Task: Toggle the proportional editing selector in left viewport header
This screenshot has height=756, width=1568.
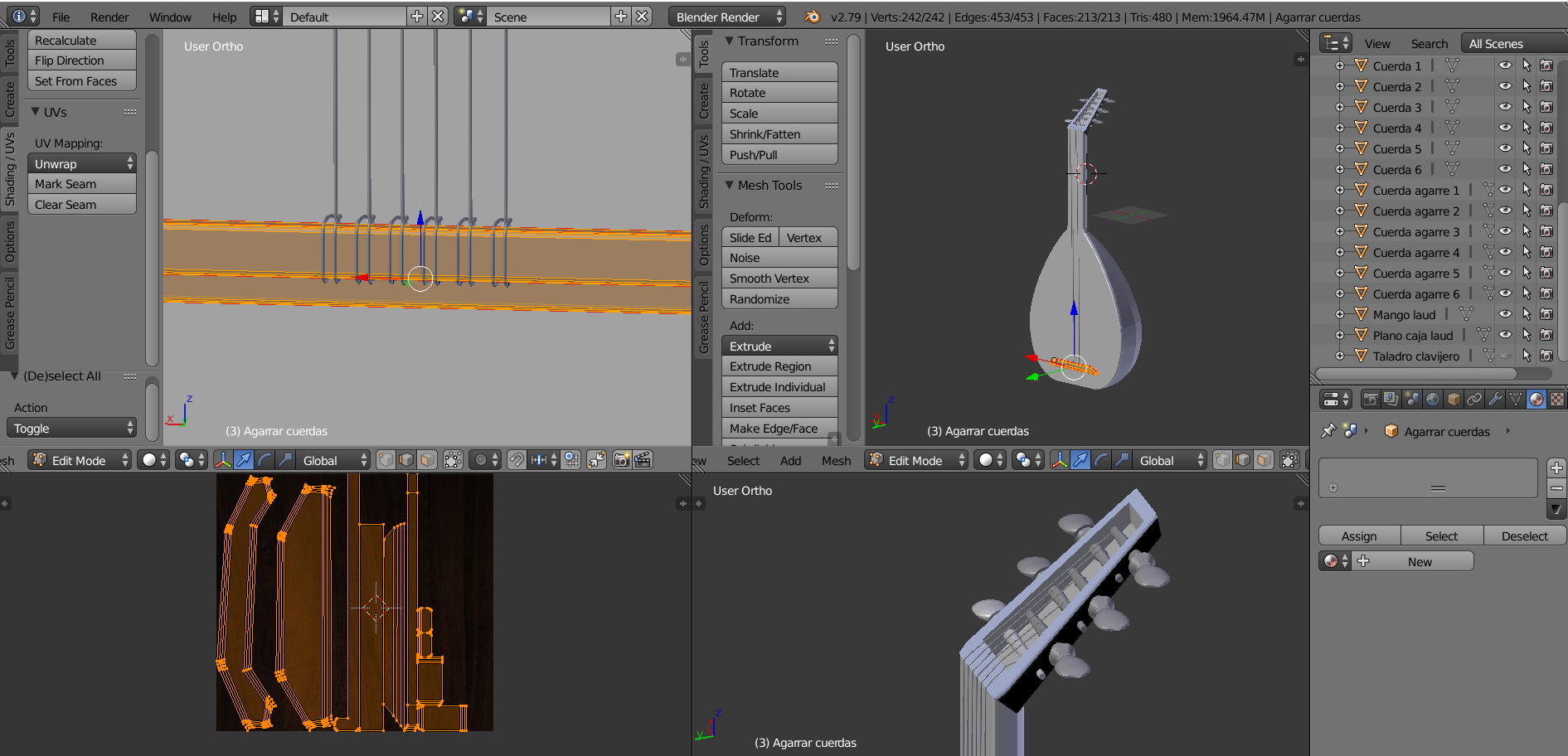Action: (x=485, y=460)
